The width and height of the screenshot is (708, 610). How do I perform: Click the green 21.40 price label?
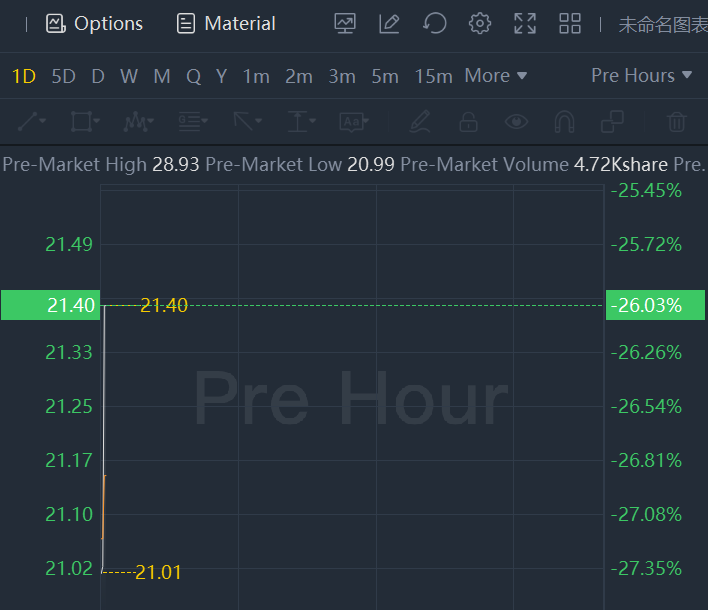point(50,305)
